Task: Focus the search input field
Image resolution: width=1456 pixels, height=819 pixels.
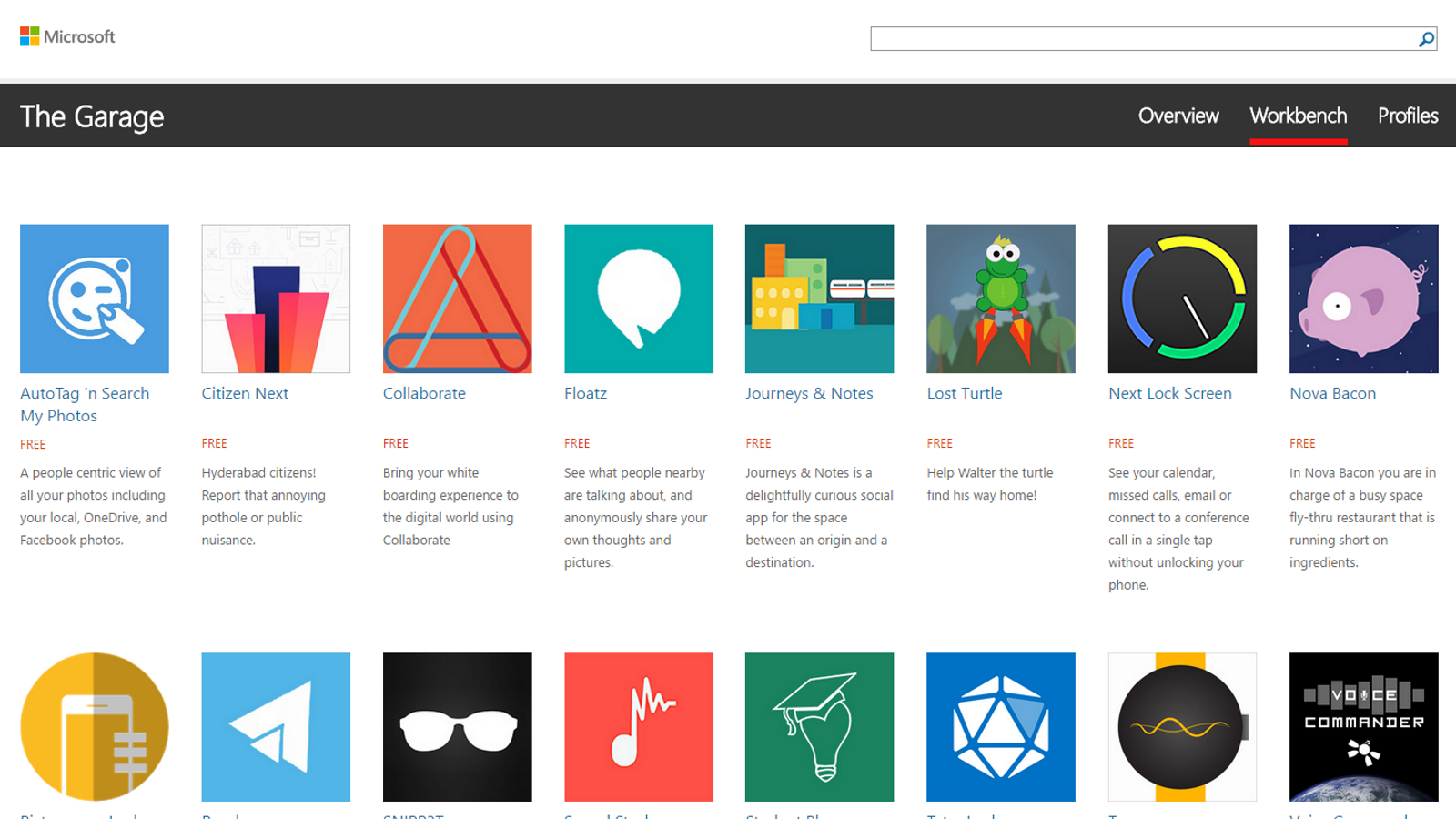Action: pyautogui.click(x=1142, y=39)
